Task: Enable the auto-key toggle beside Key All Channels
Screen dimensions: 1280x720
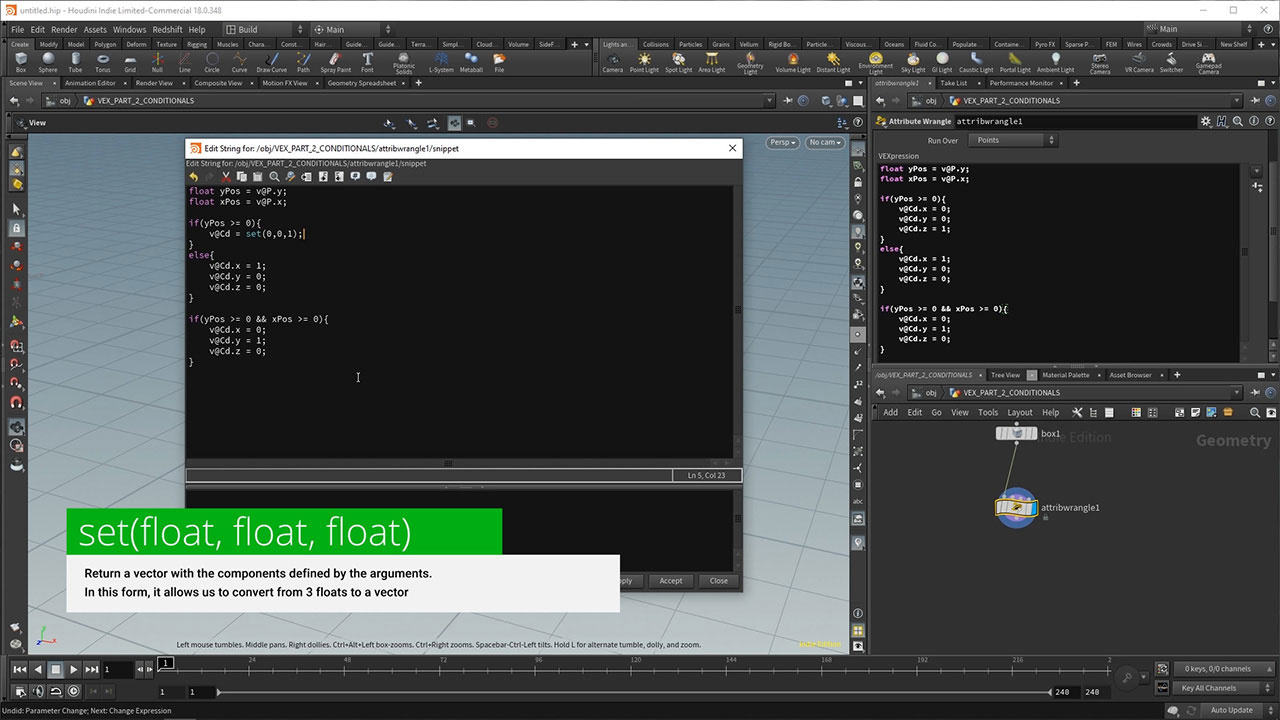Action: 1162,687
